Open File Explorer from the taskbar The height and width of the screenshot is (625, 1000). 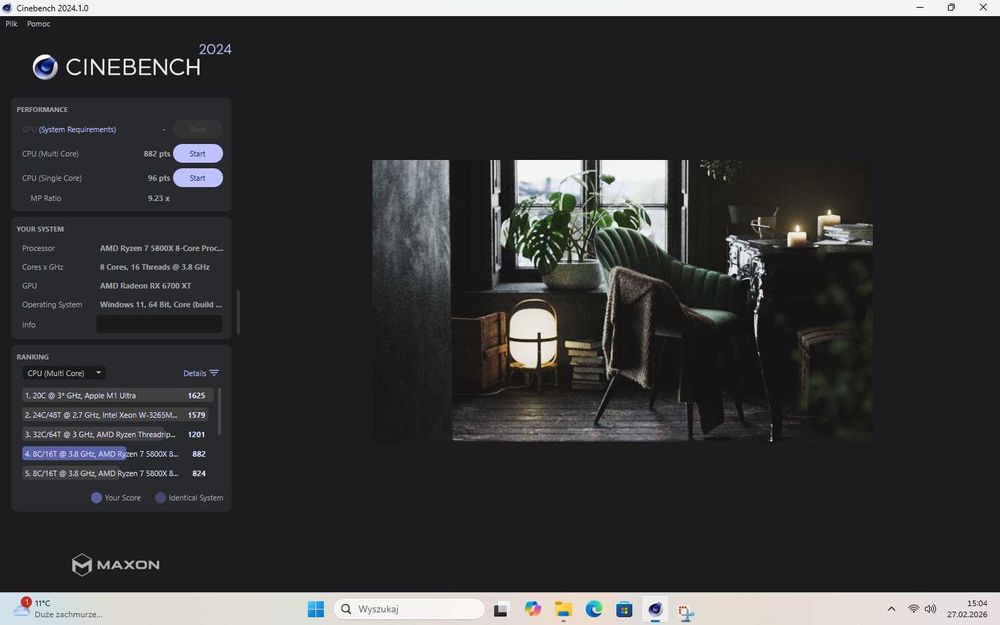pos(563,609)
